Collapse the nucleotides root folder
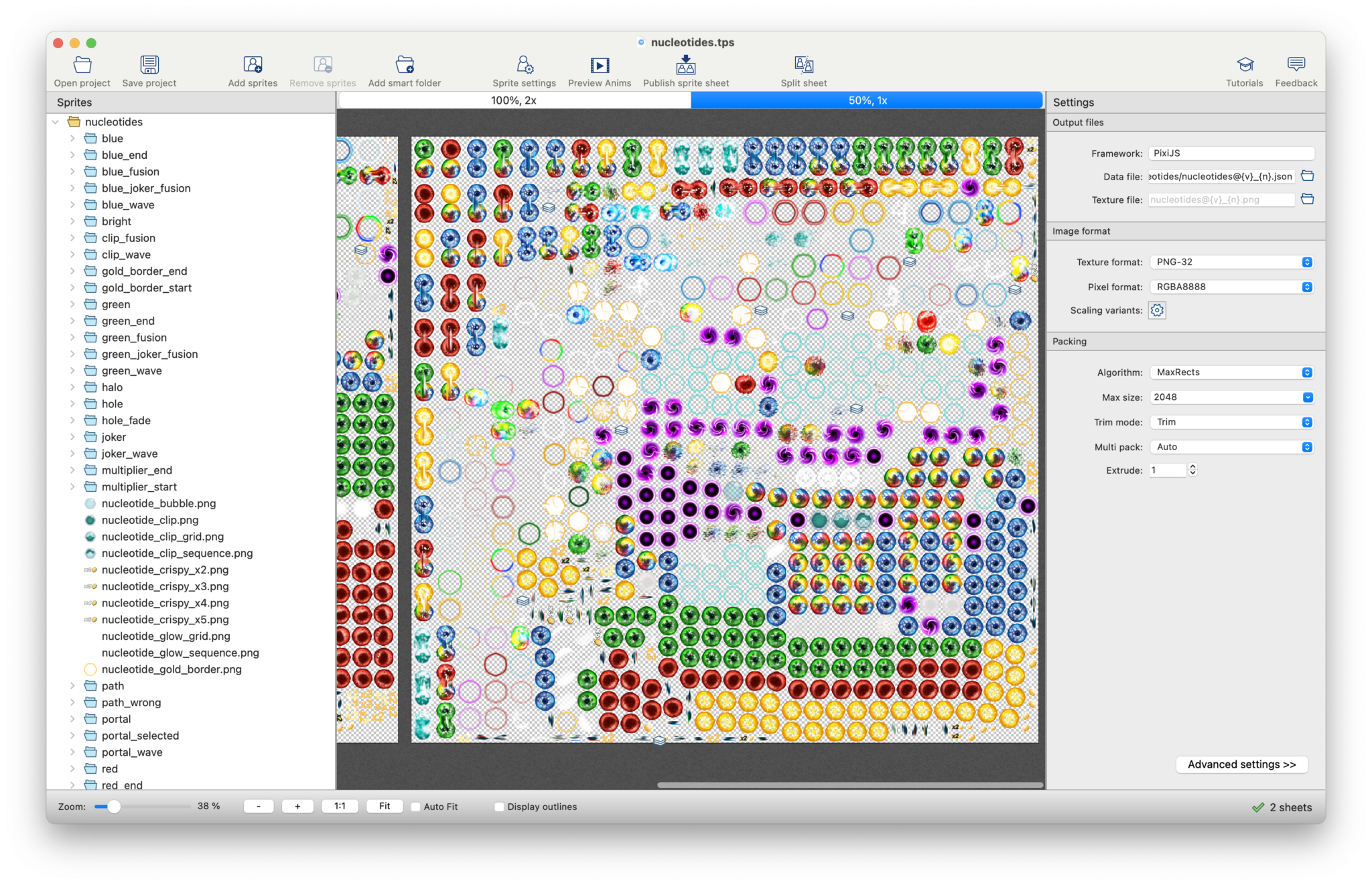The image size is (1372, 885). 56,122
